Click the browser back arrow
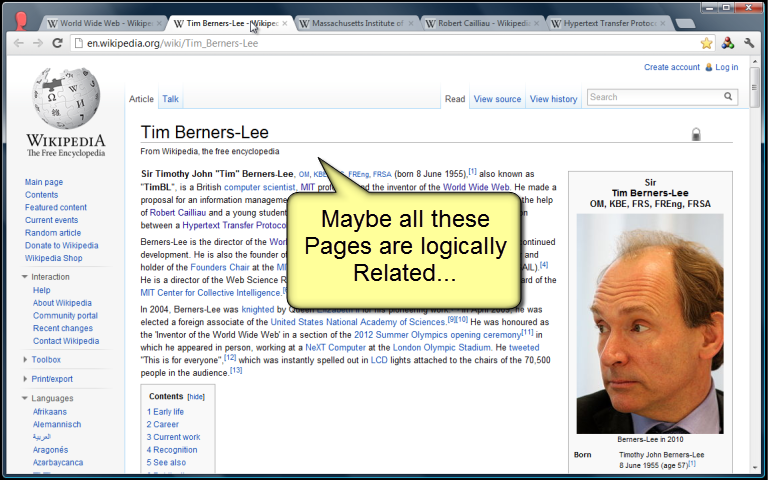768x480 pixels. click(19, 43)
